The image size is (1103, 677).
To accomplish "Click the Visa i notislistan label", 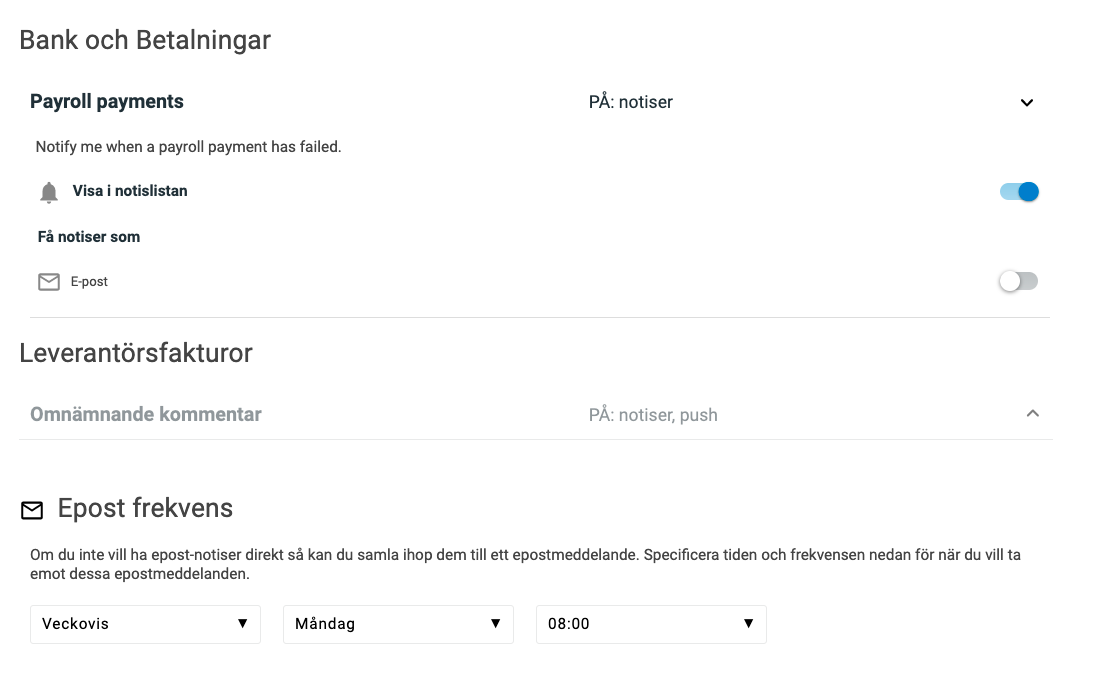I will coord(130,191).
